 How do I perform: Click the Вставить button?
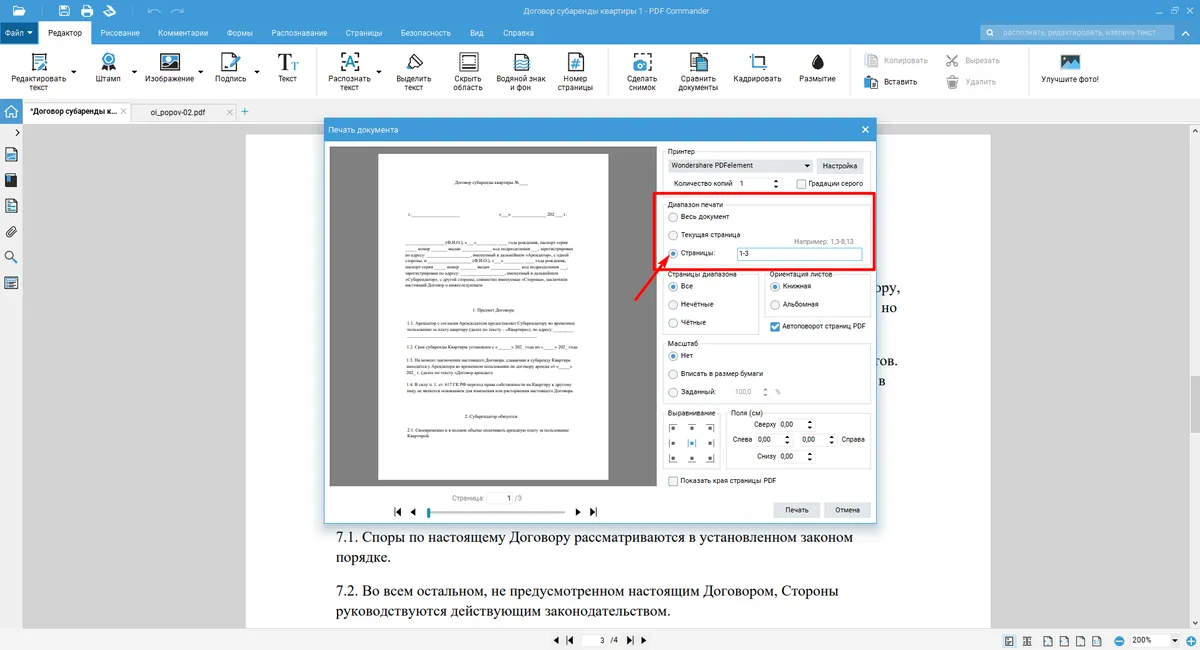tap(891, 81)
